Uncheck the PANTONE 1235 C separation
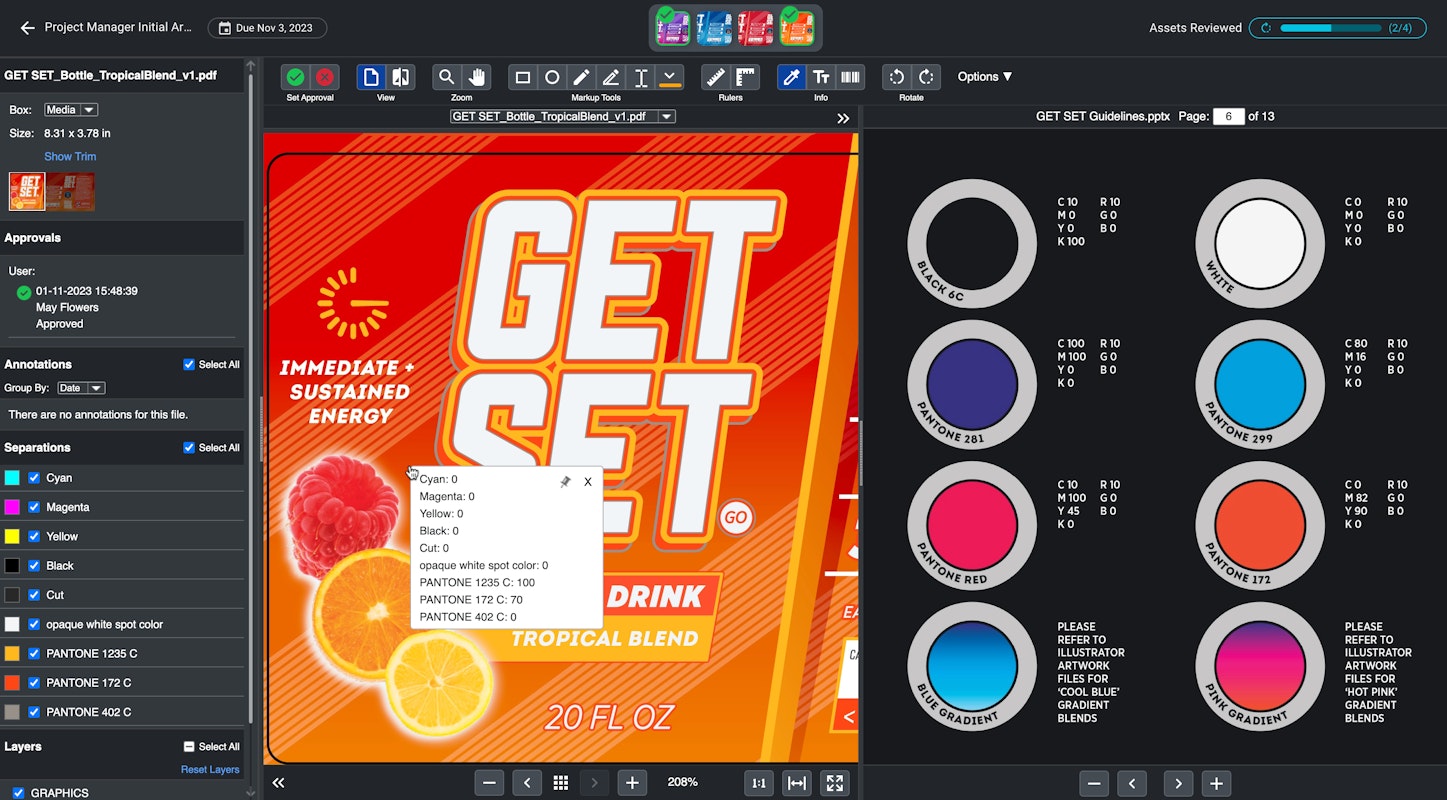 tap(34, 654)
